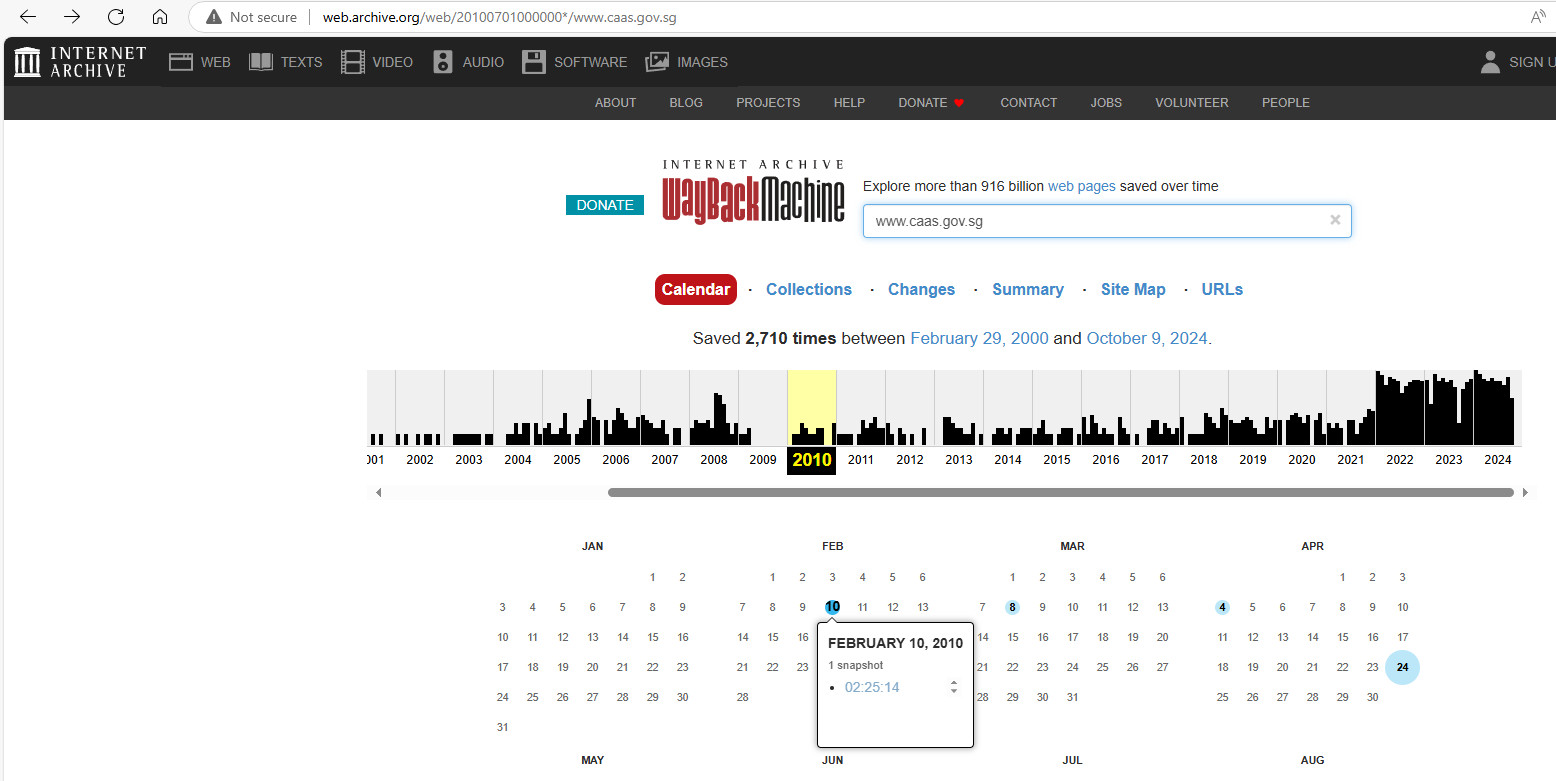
Task: Open the Web section icon
Action: click(x=180, y=62)
